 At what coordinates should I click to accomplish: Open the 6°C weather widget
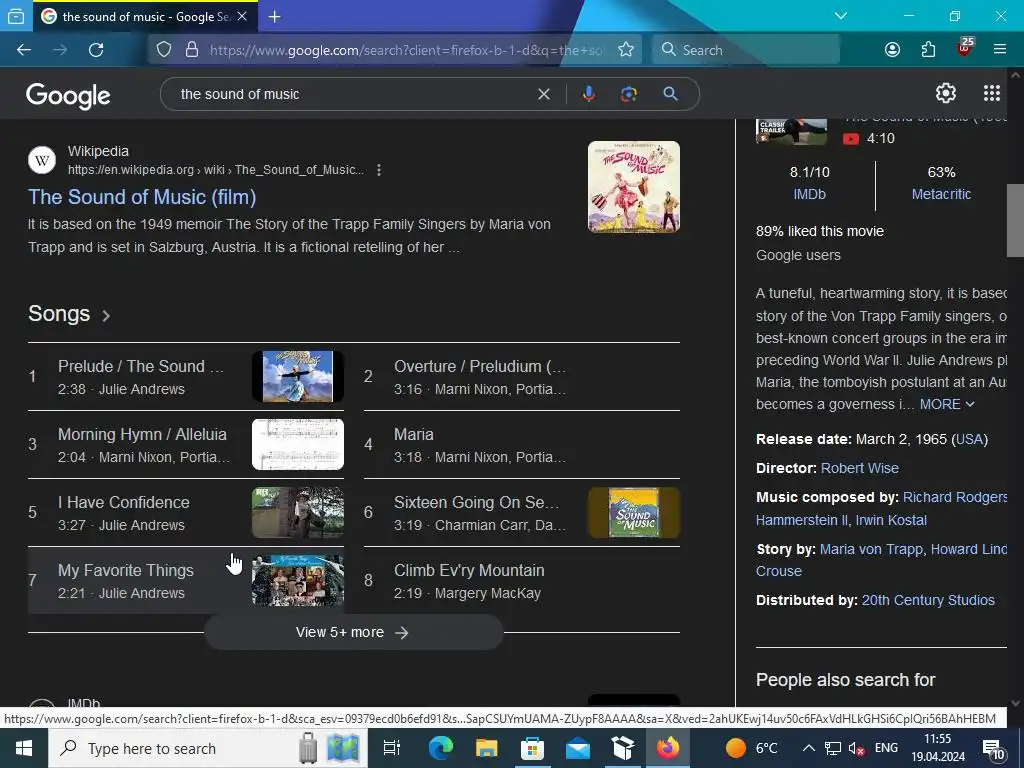(752, 748)
